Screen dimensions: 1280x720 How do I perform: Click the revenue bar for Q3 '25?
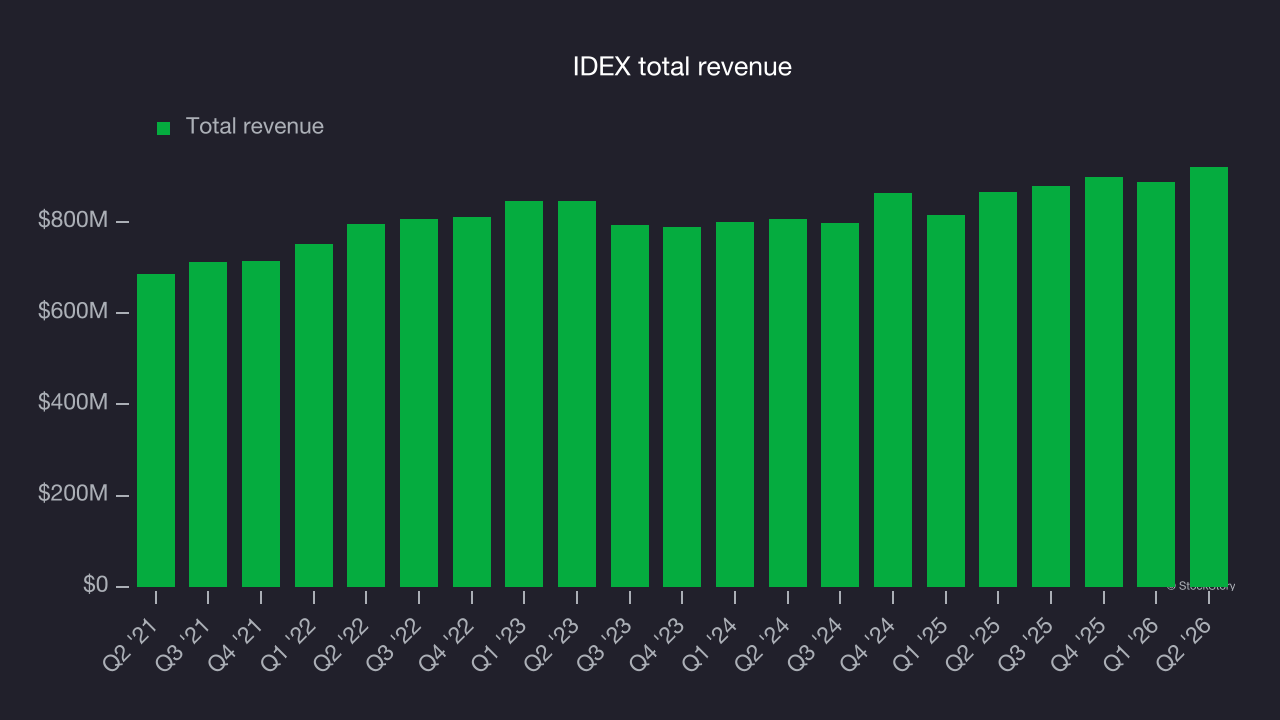[x=1051, y=386]
